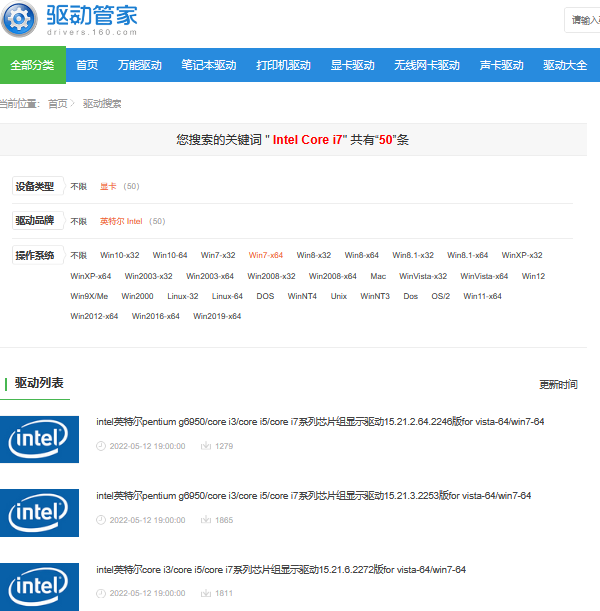The image size is (600, 611).
Task: Filter by WinVista-x64
Action: [x=484, y=276]
